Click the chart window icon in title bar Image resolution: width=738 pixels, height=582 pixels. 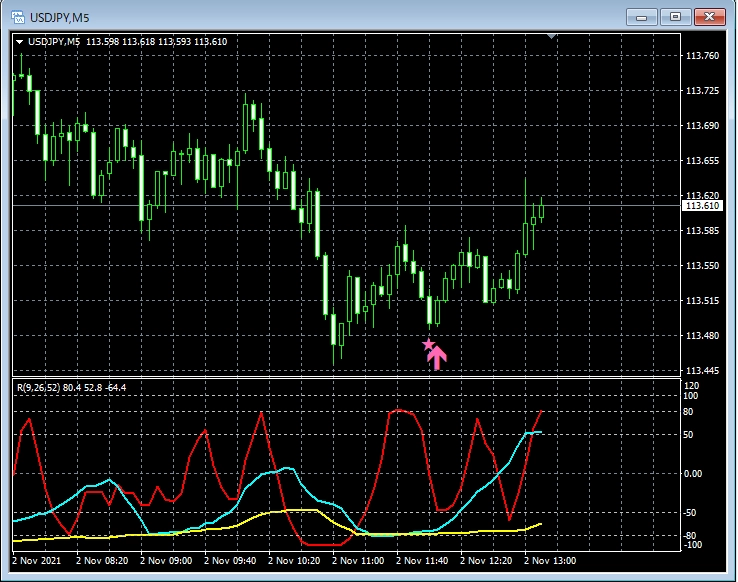17,17
